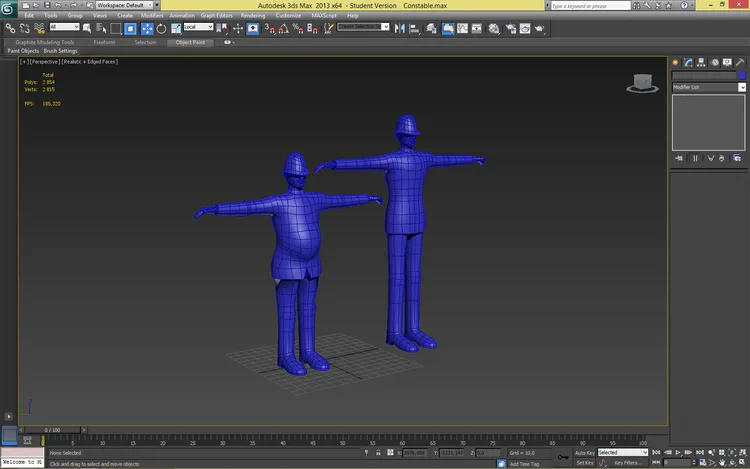
Task: Toggle Percent Snap
Action: coord(298,29)
